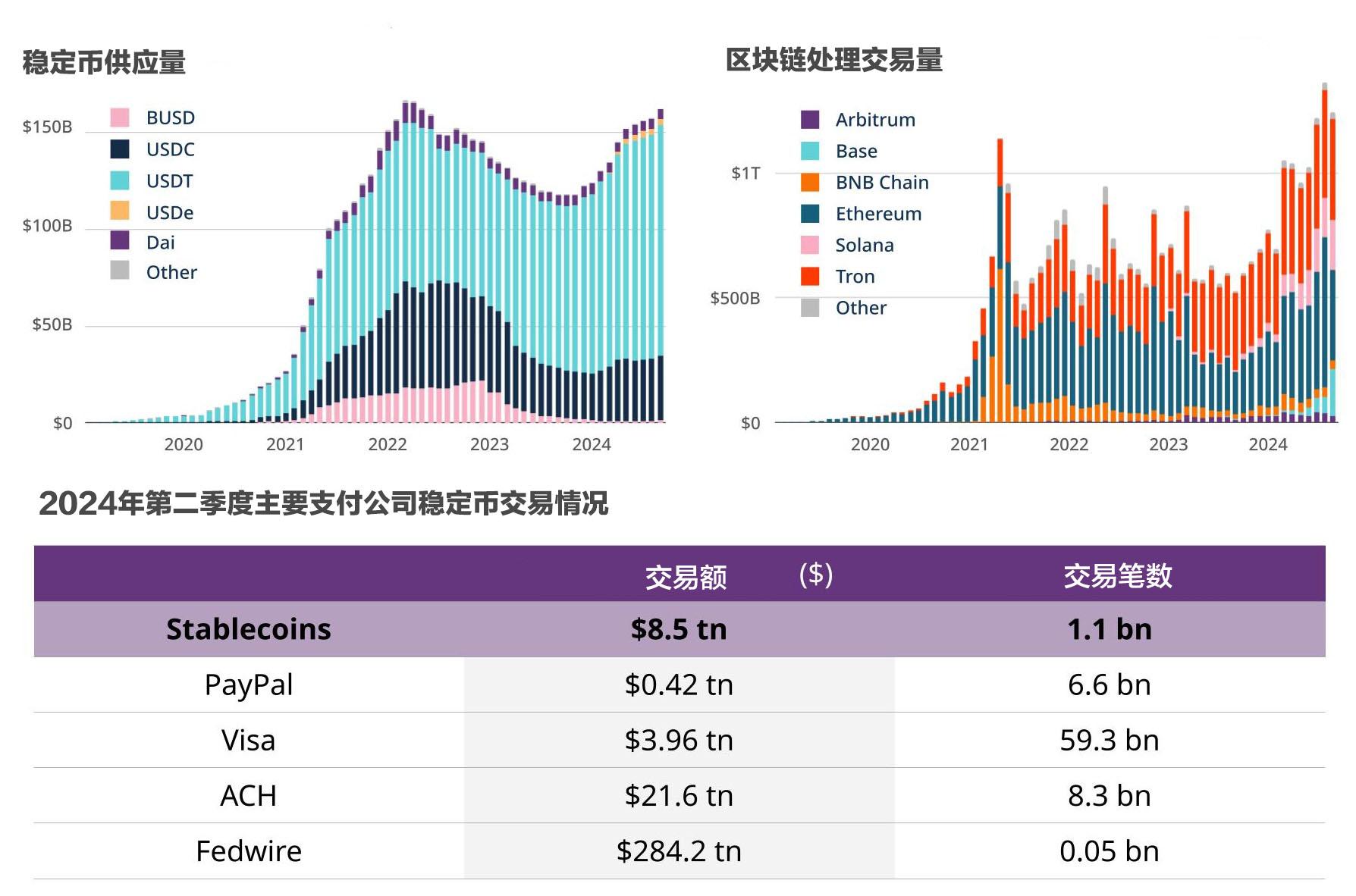Select the Dai legend label
Viewport: 1356px width, 896px height.
click(x=161, y=243)
